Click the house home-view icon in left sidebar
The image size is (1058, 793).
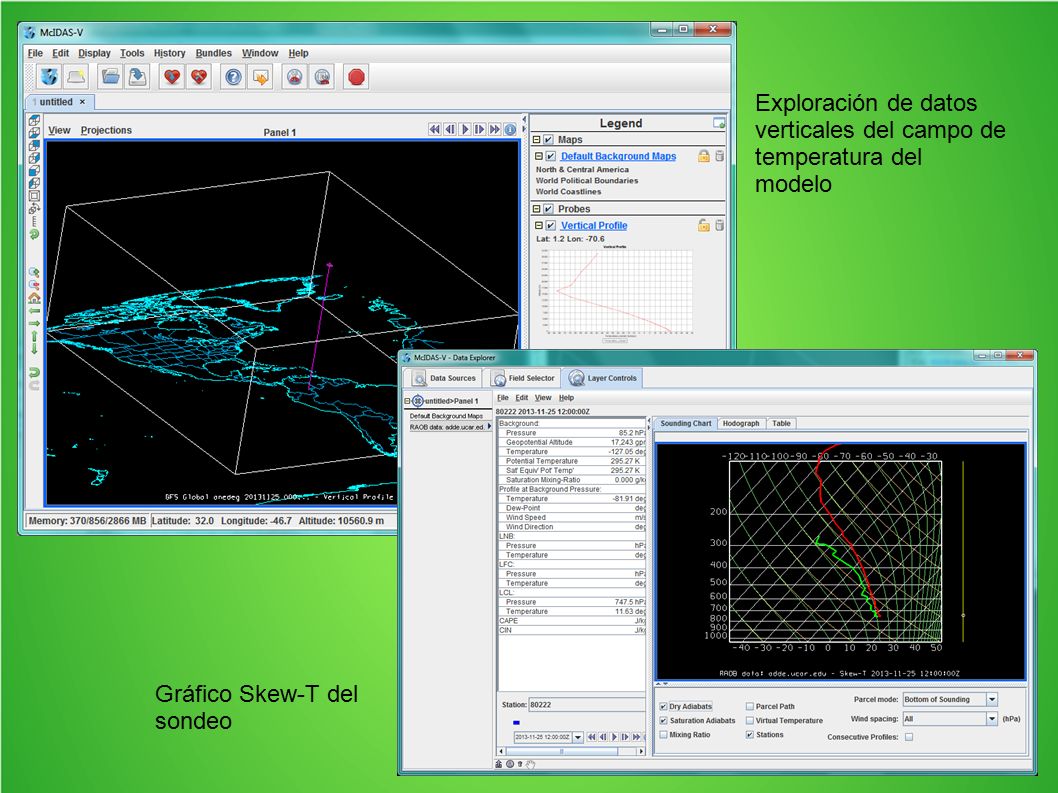click(x=34, y=298)
